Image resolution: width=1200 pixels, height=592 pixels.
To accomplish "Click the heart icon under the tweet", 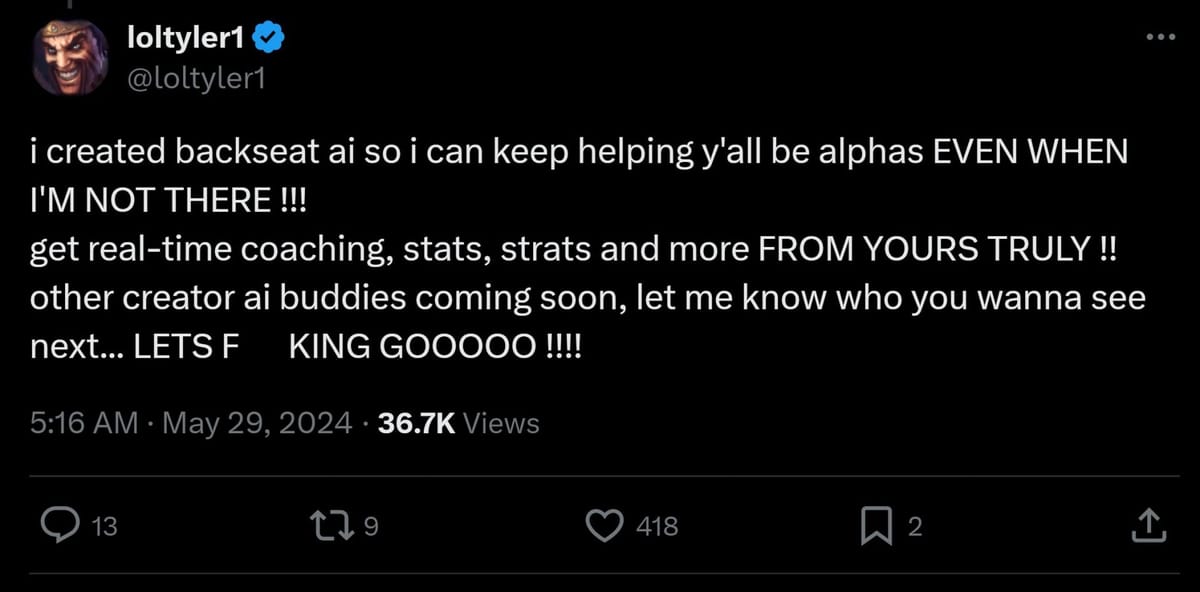I will point(604,524).
